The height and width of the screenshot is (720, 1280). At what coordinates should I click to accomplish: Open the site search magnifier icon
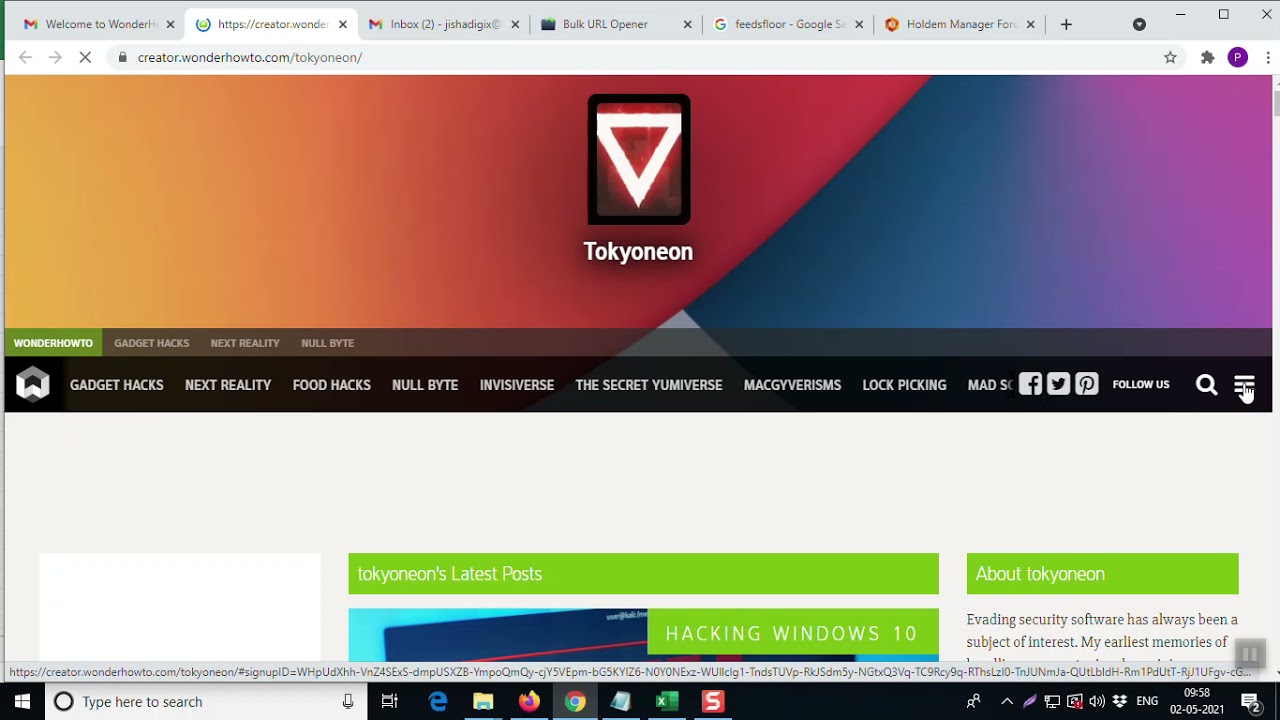point(1207,385)
